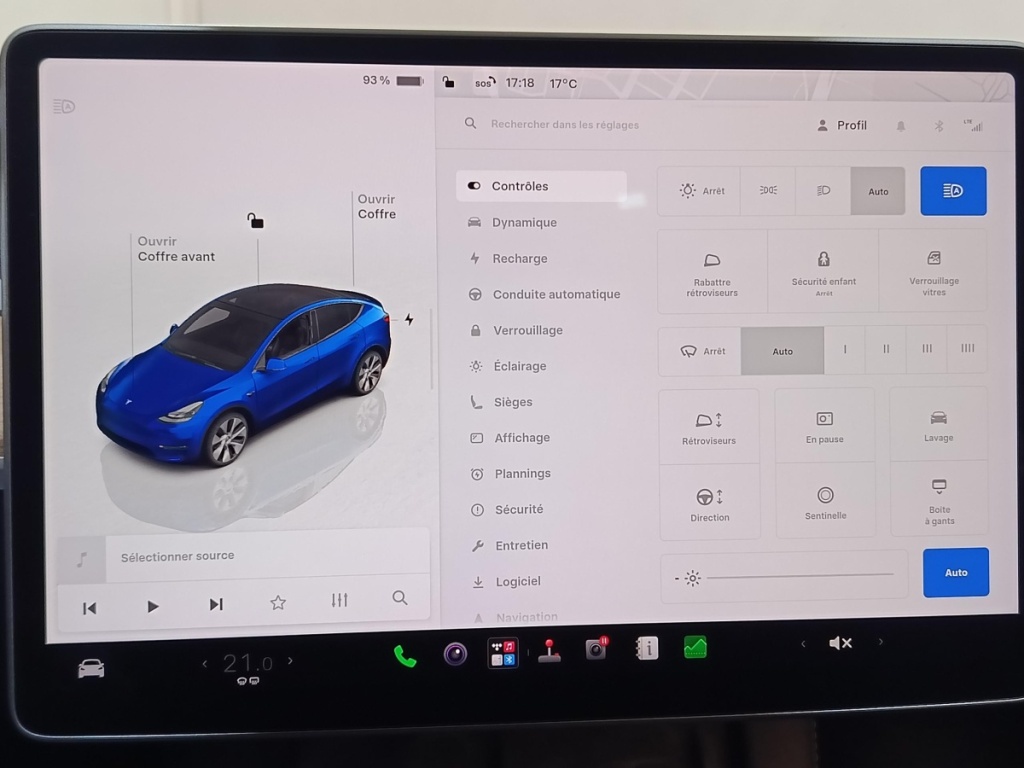Open the Profil driver menu

point(842,125)
